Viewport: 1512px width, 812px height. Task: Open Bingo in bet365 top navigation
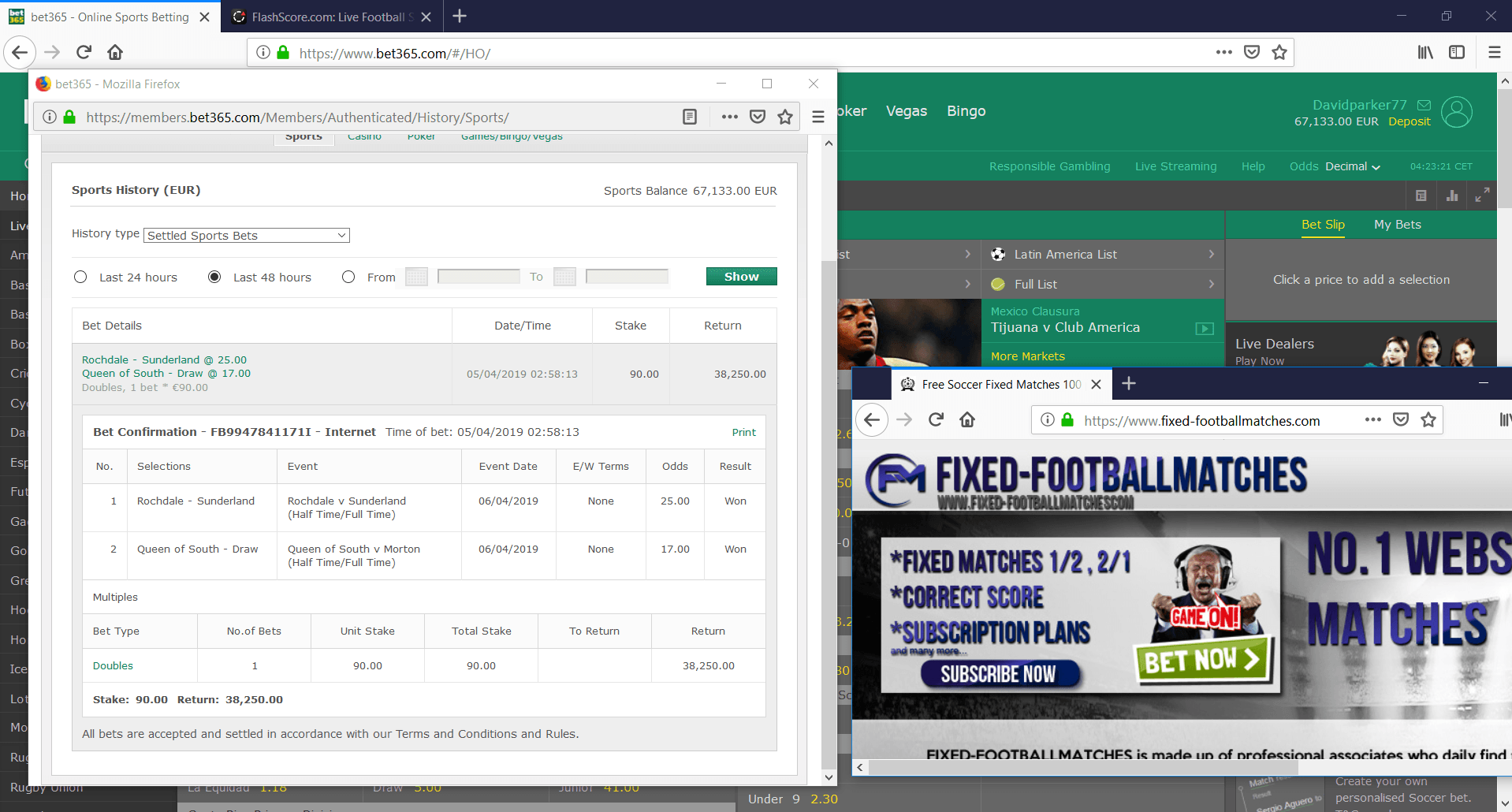coord(966,111)
